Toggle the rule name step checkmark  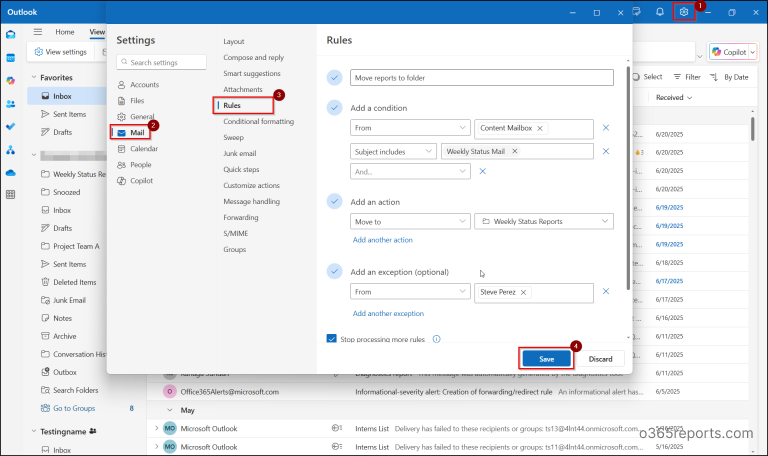point(335,77)
